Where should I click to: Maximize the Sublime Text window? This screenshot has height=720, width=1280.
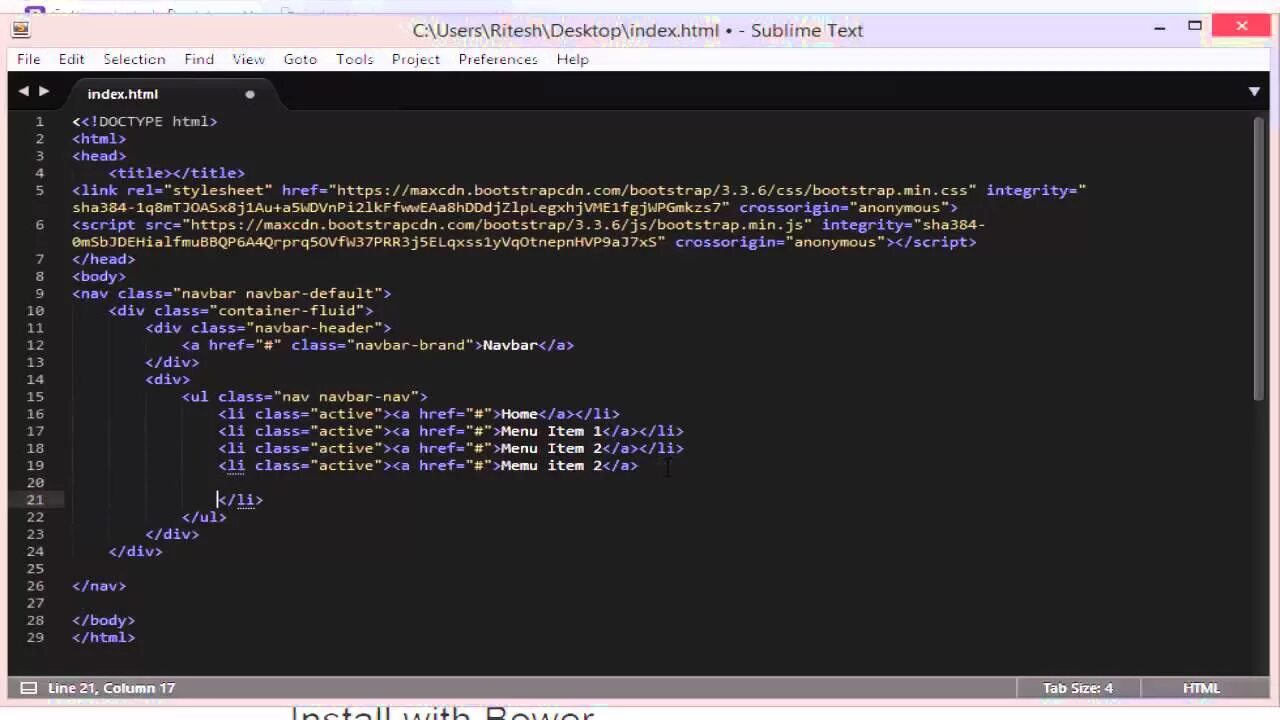[x=1195, y=27]
